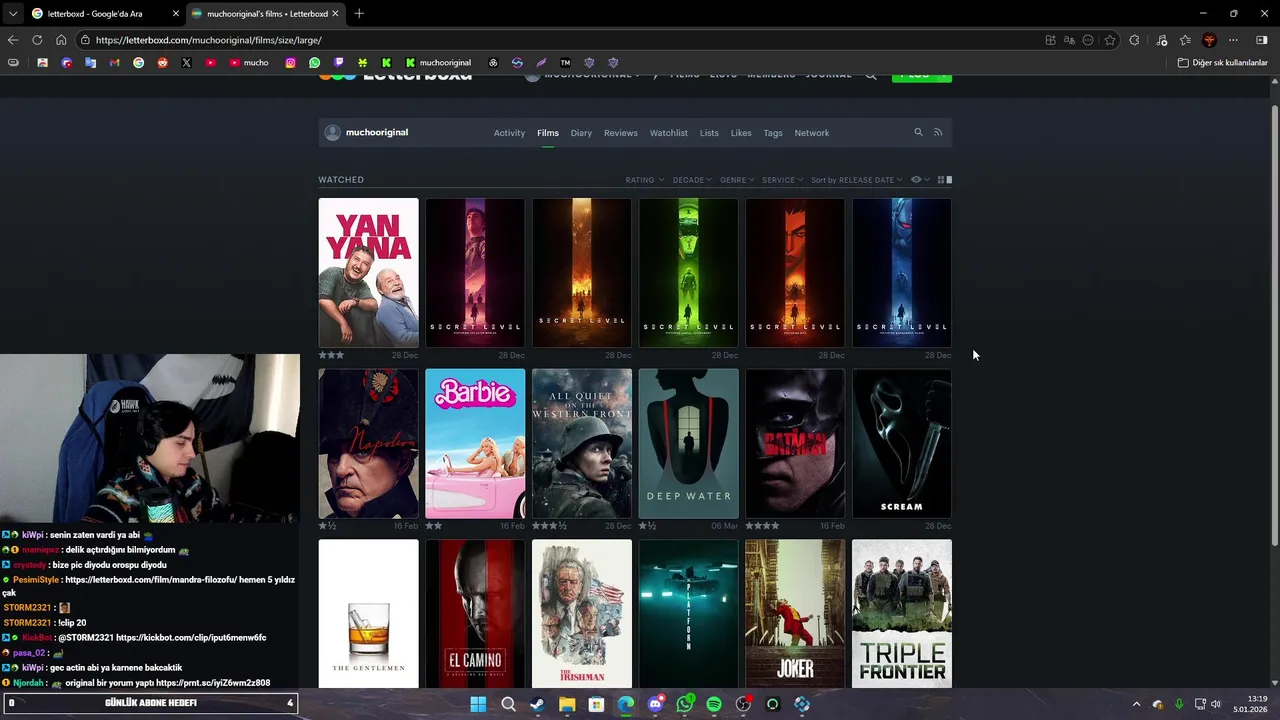1280x720 pixels.
Task: Open the Instagram bookmark icon
Action: pos(290,62)
